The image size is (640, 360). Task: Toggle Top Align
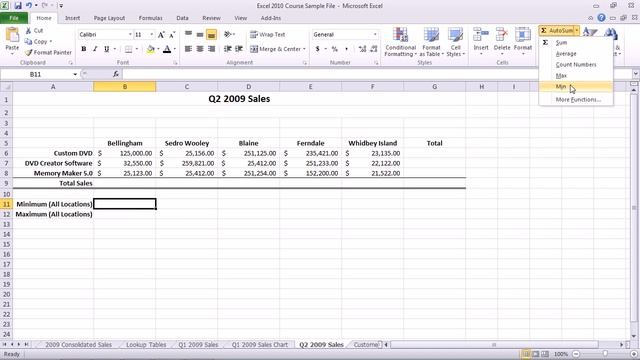click(188, 35)
